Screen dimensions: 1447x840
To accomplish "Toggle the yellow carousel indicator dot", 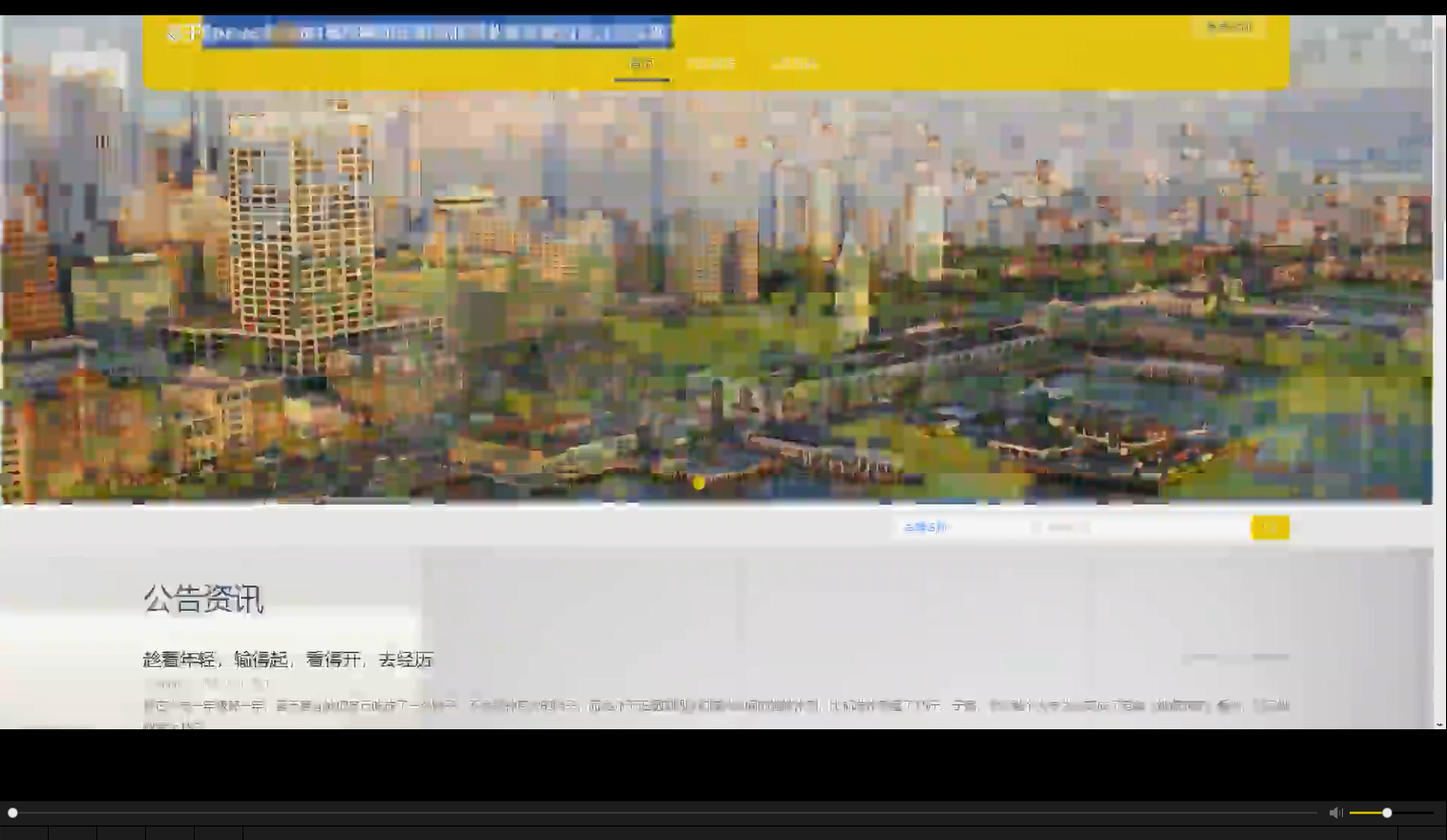I will click(x=700, y=484).
